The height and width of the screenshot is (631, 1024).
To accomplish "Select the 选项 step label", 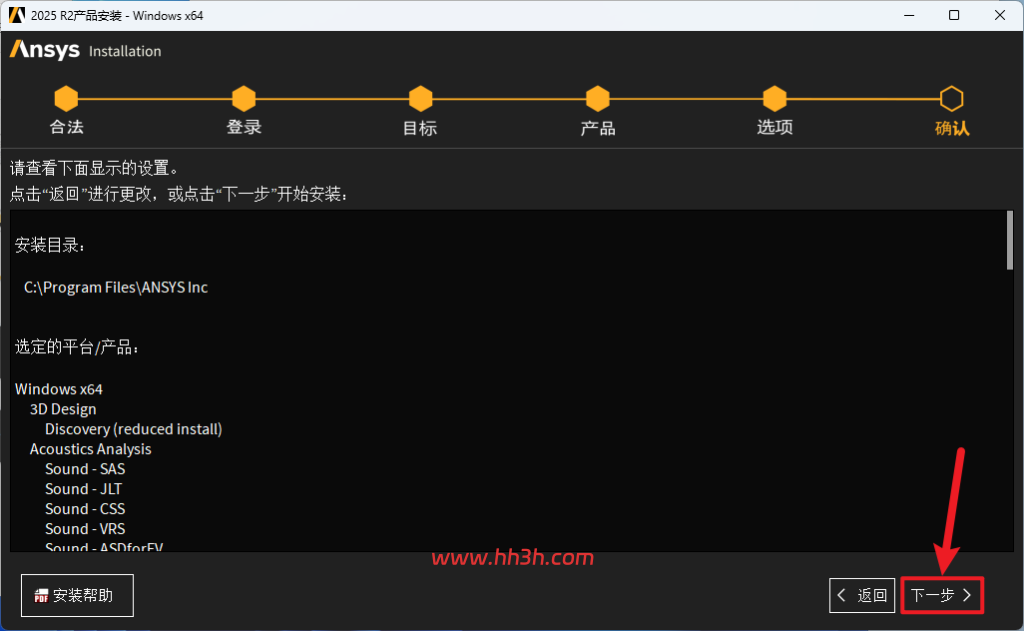I will click(775, 127).
